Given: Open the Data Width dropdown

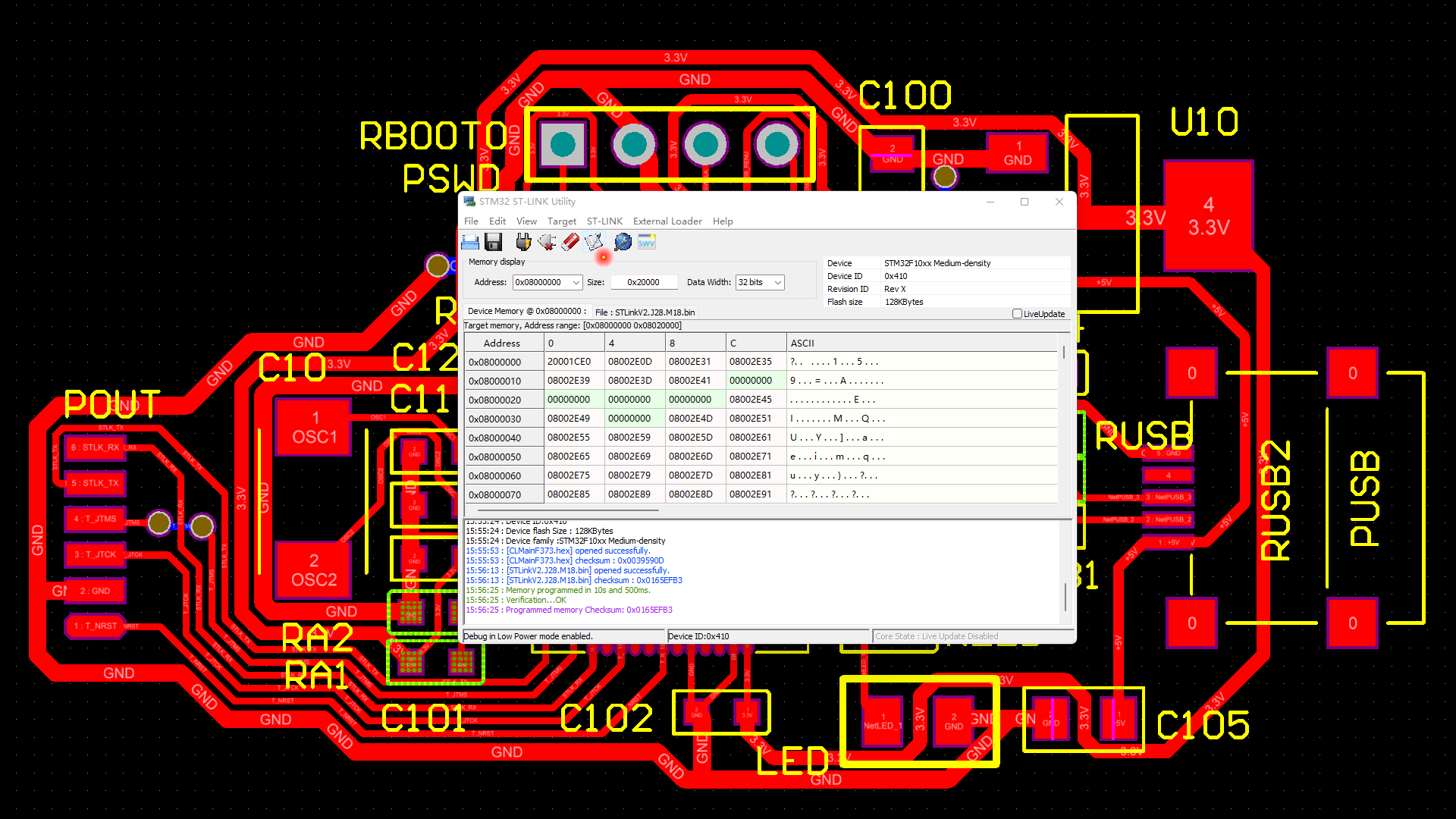Looking at the screenshot, I should [778, 282].
